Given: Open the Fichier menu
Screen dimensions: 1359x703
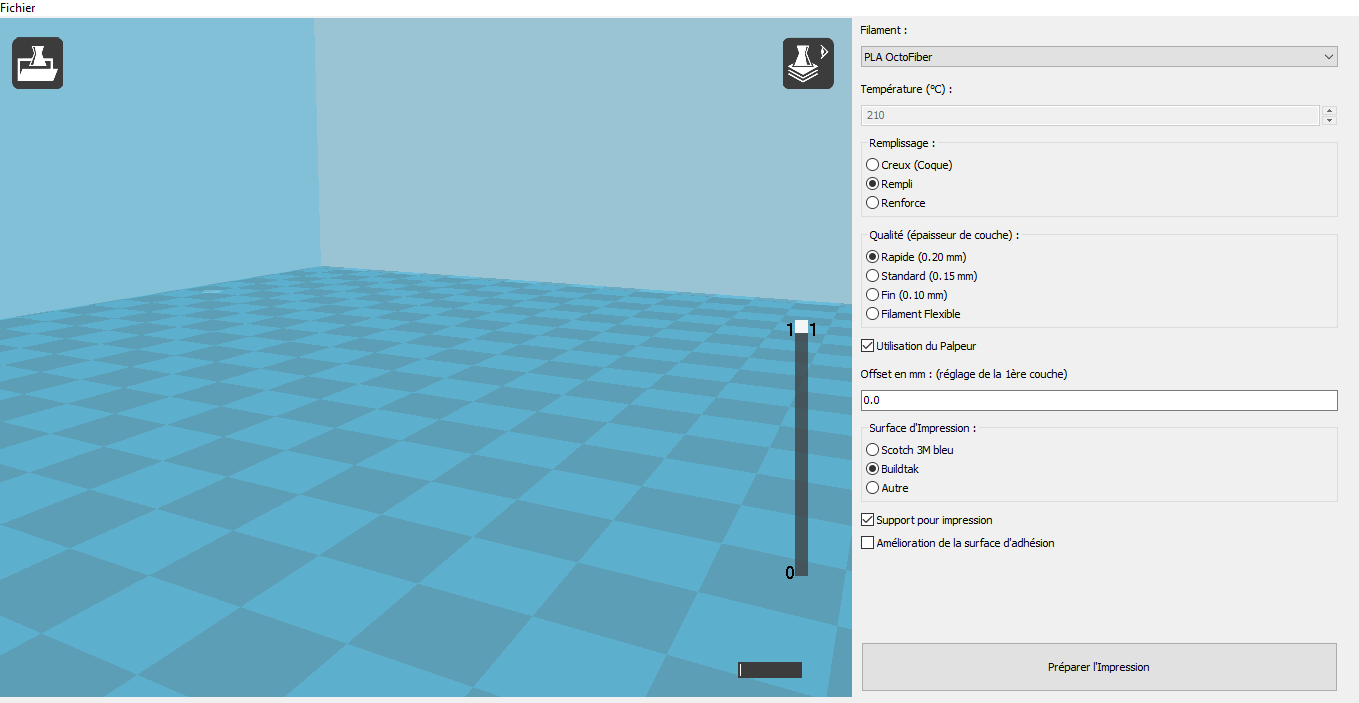Looking at the screenshot, I should pos(18,7).
